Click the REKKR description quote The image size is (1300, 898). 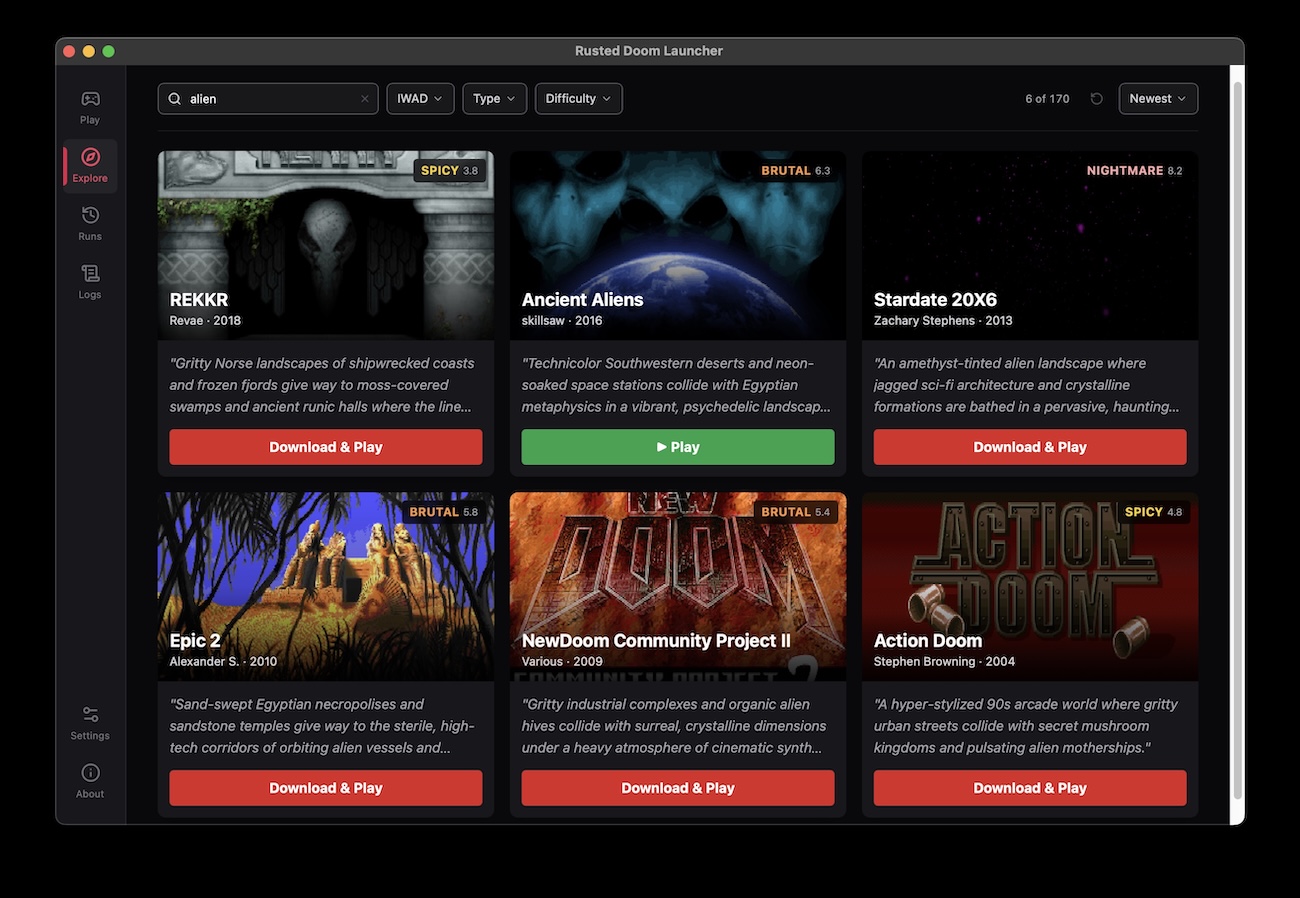[x=322, y=385]
